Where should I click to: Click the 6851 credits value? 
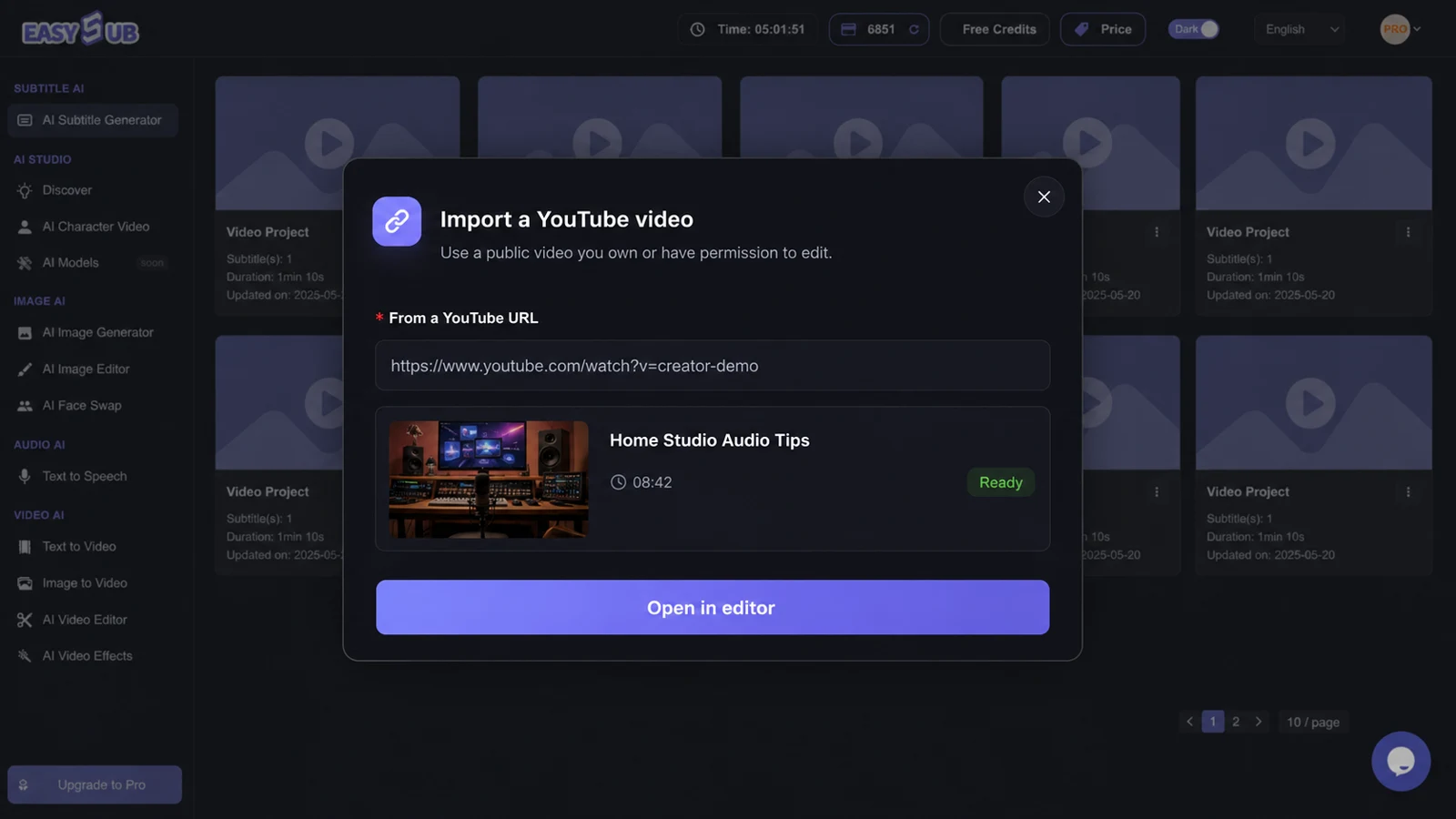881,29
